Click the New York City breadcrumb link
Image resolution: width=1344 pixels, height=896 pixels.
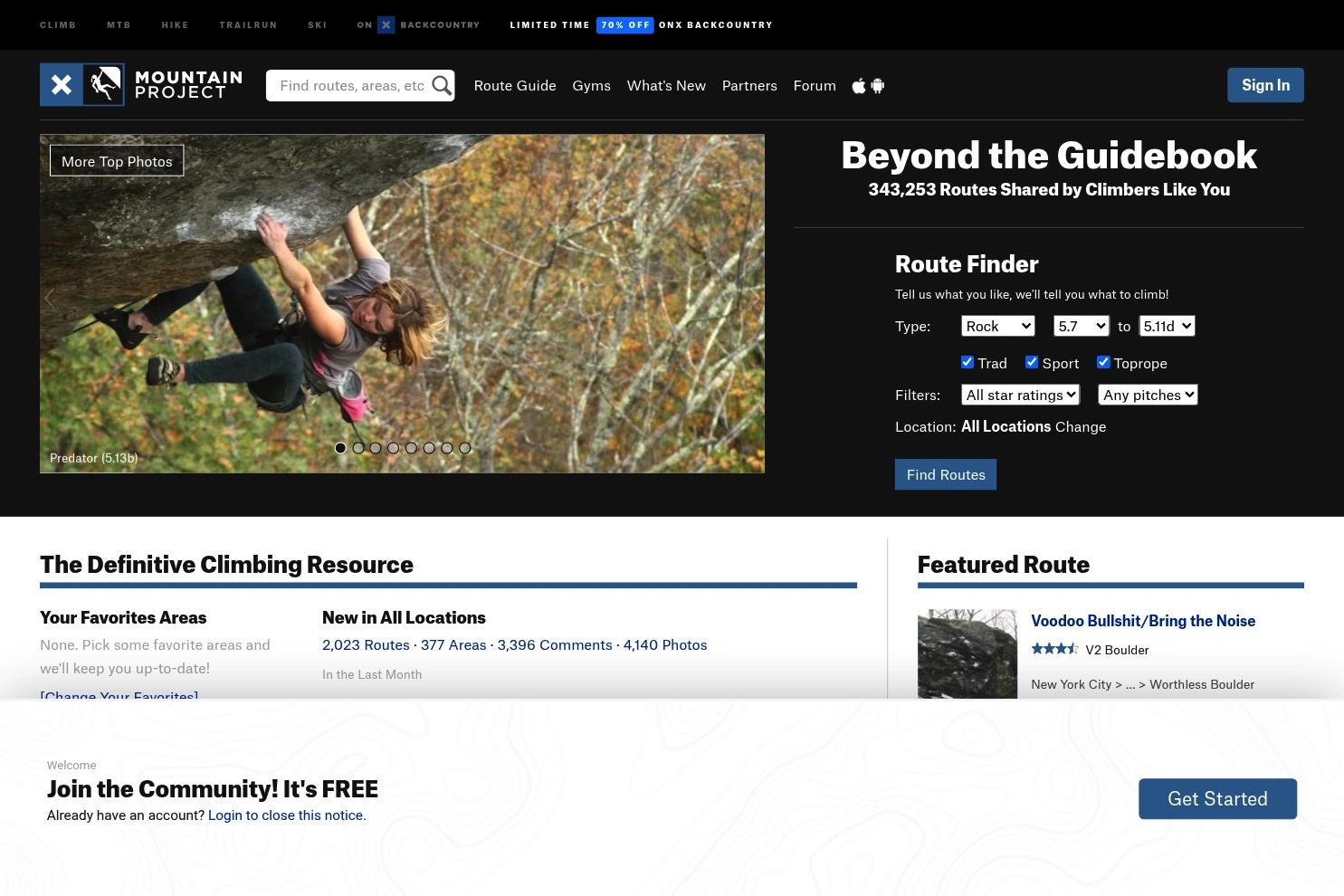[1071, 684]
